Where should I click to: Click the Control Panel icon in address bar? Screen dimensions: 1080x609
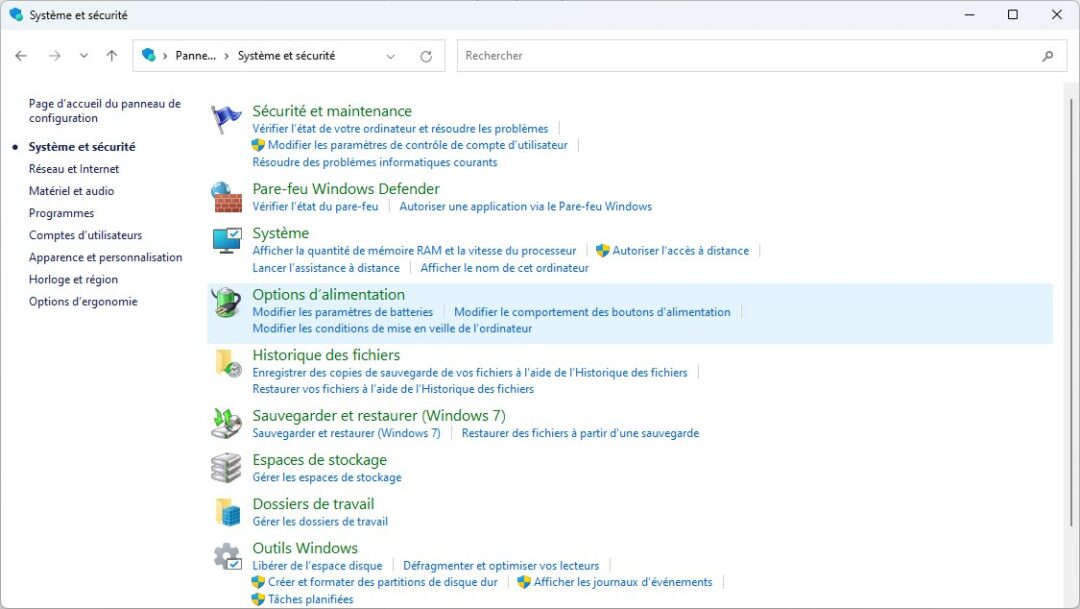pos(148,55)
